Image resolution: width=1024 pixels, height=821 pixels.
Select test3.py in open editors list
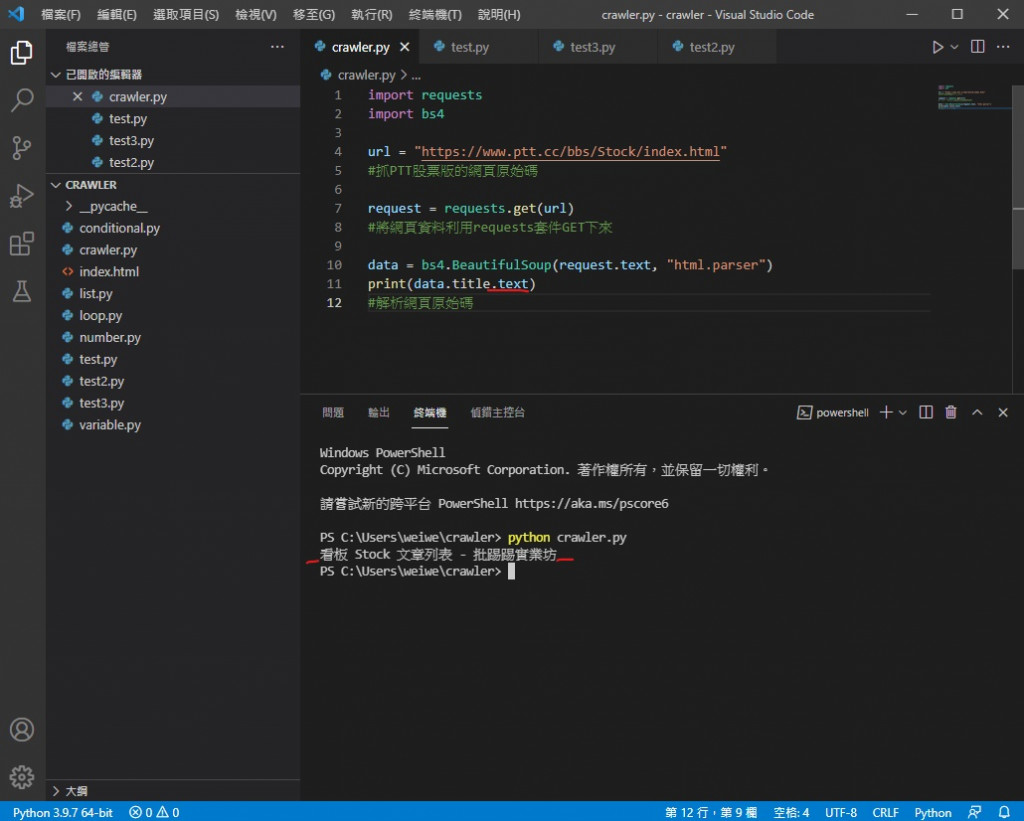173,140
